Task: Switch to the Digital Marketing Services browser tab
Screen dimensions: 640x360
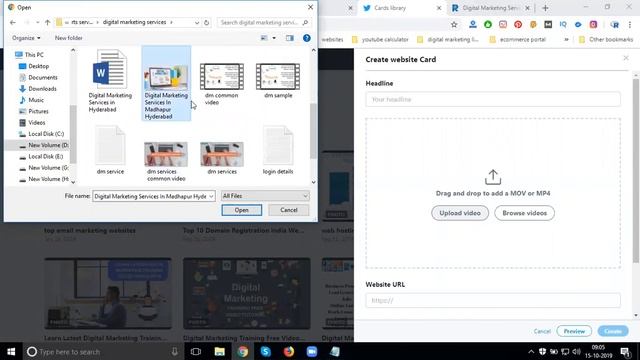Action: [x=490, y=8]
